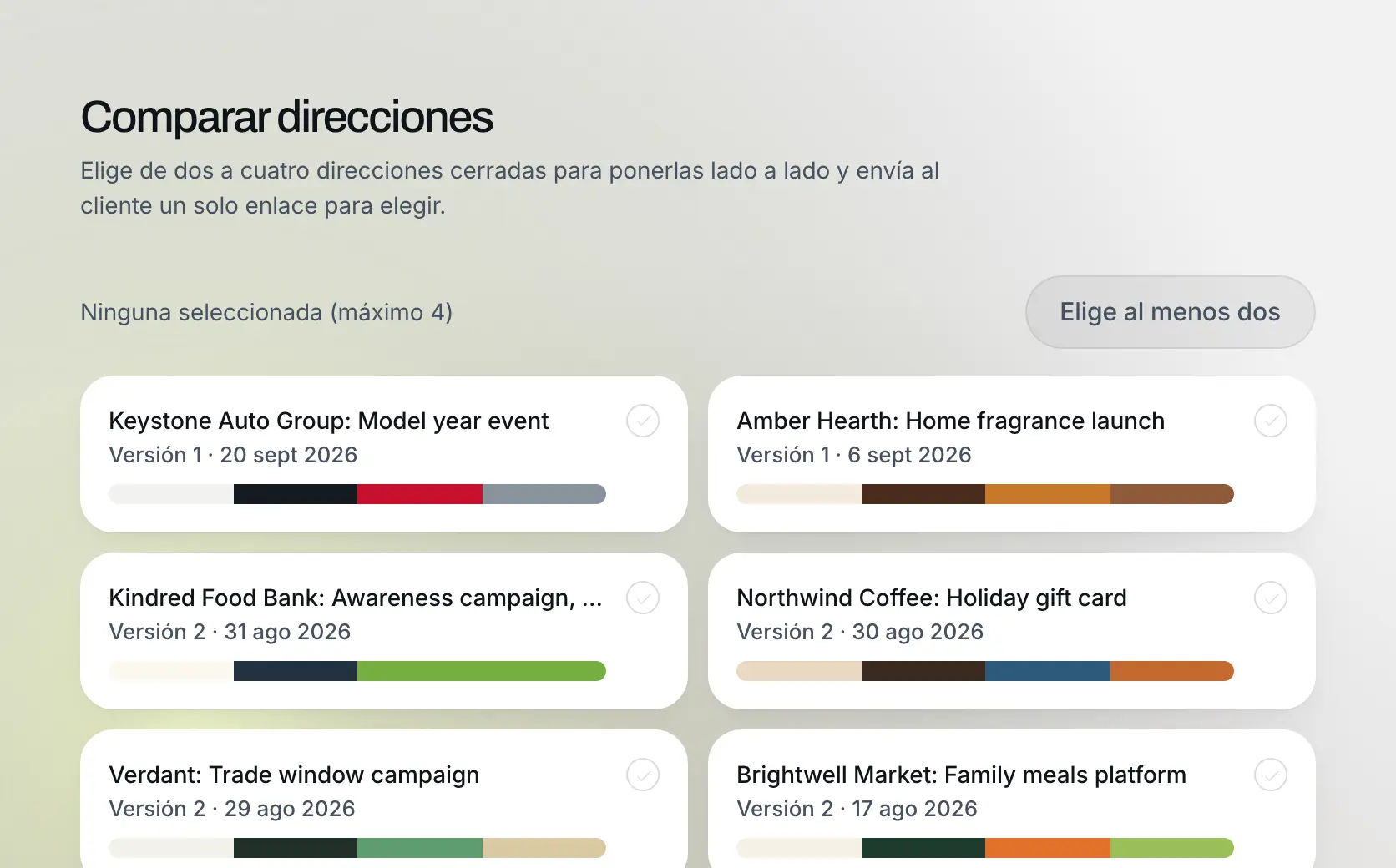Click "Versión 1 · 6 sept 2026" text
This screenshot has height=868, width=1396.
pos(854,455)
